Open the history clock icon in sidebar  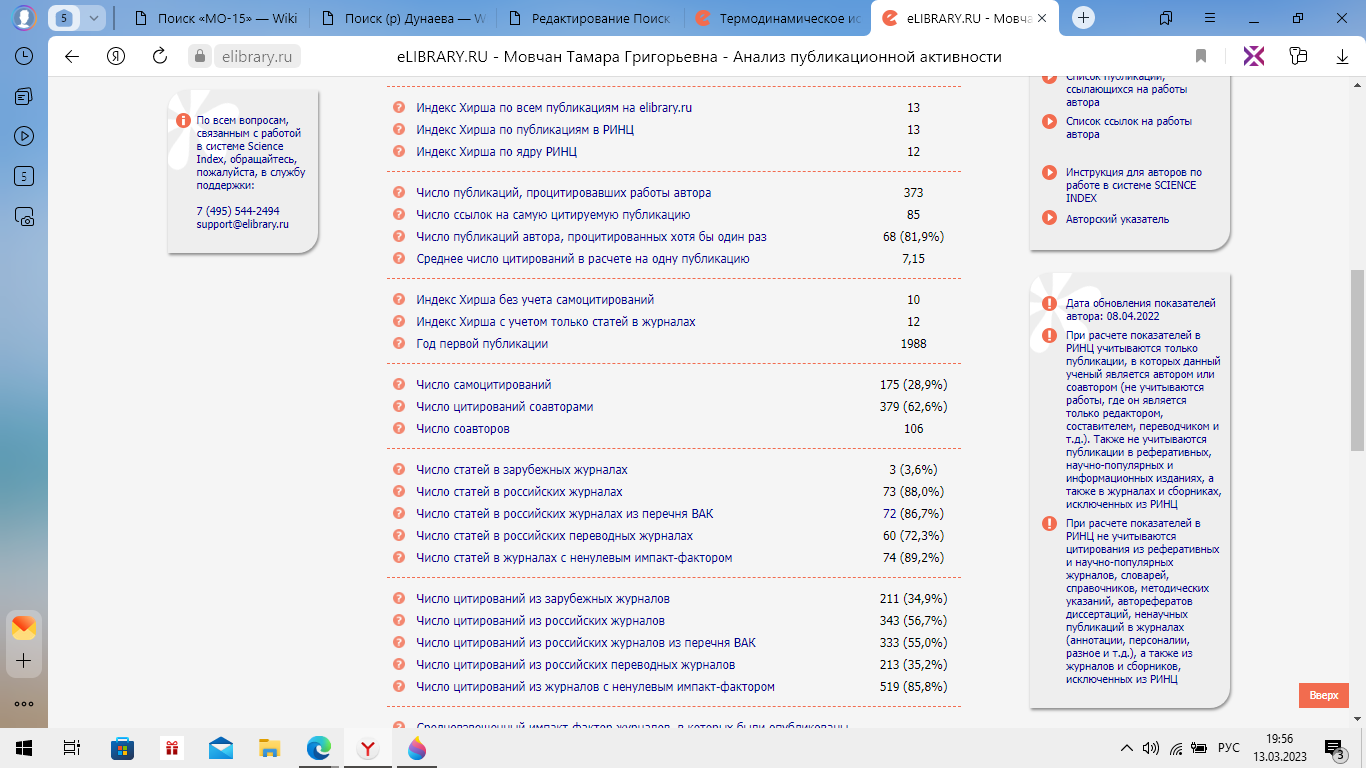pos(24,57)
